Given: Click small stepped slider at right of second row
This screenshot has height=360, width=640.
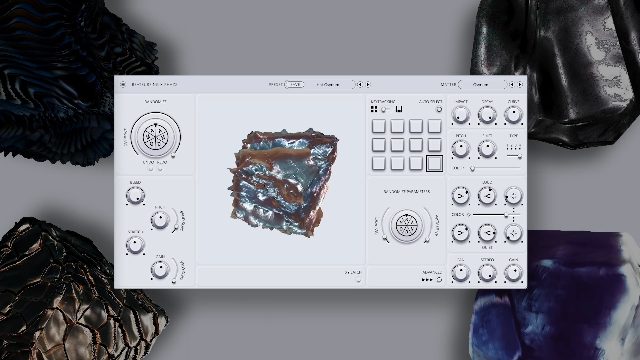Looking at the screenshot, I should pyautogui.click(x=514, y=156).
